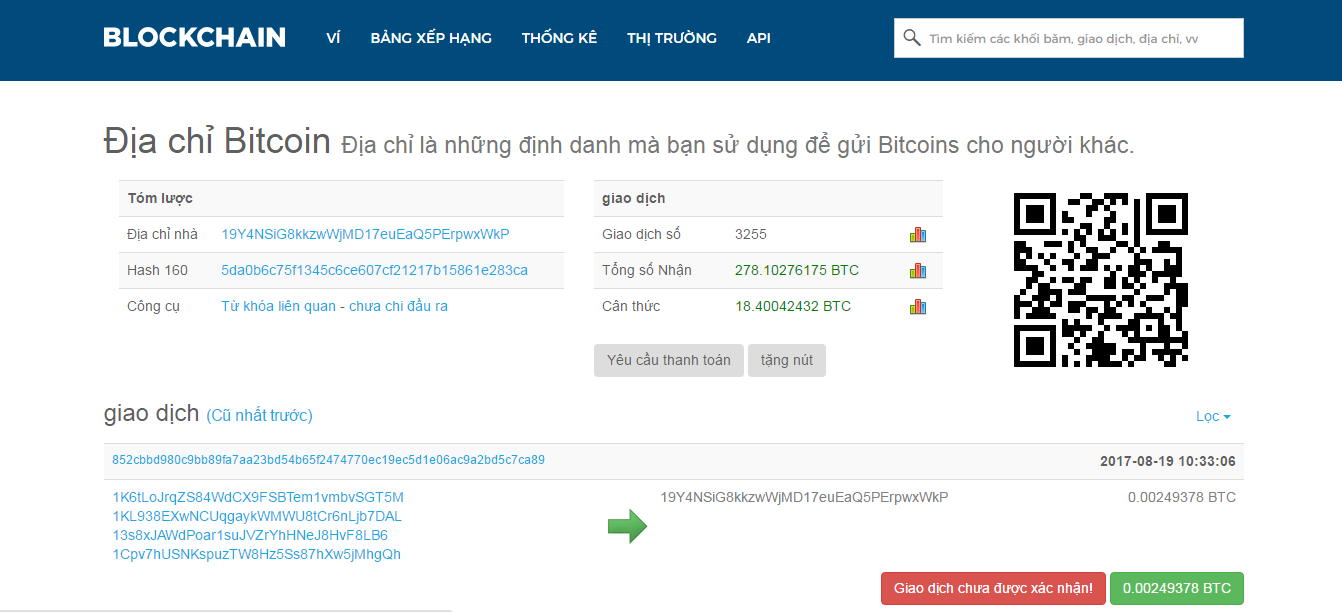
Task: Open transaction hash 852cbbd980c9 link
Action: coord(328,460)
